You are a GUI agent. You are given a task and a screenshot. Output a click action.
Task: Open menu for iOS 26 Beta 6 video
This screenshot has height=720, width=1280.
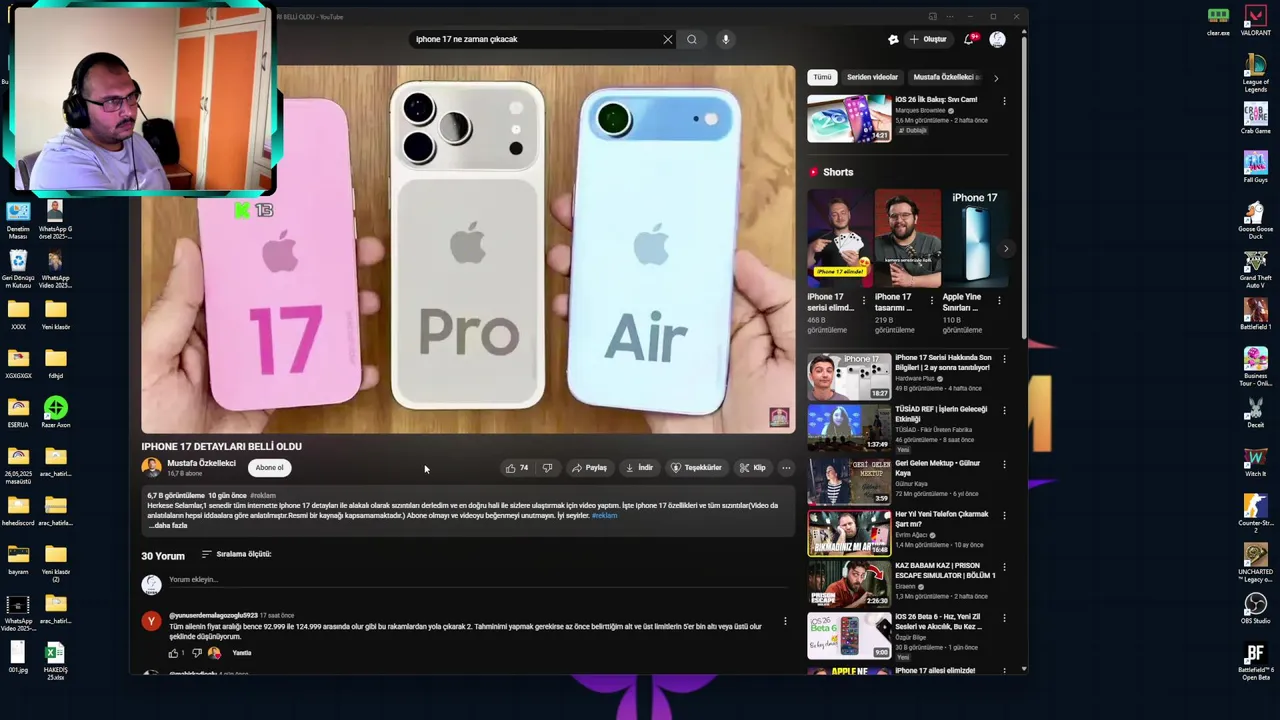click(1004, 619)
